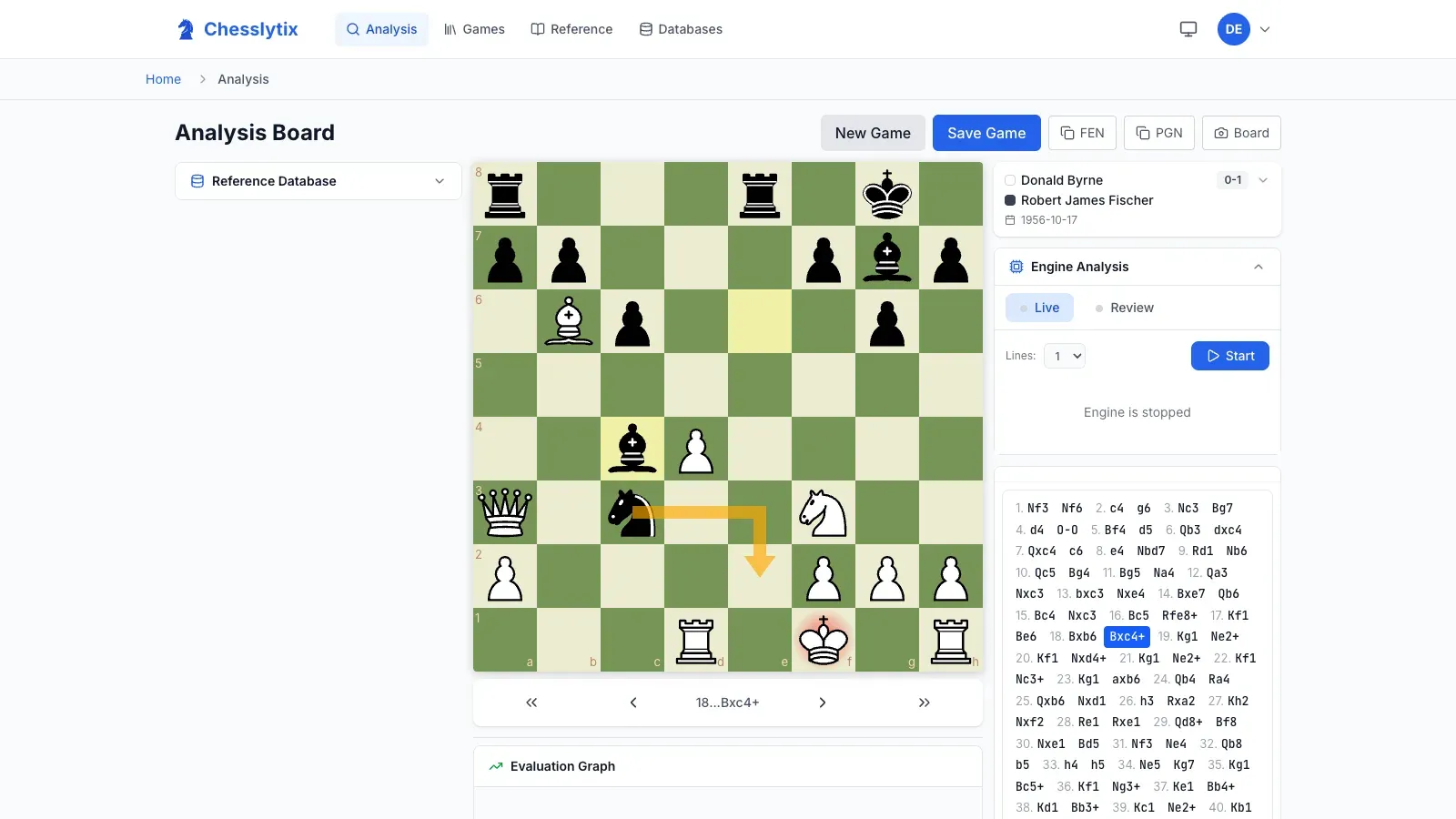Click the player name Robert James Fischer

pyautogui.click(x=1087, y=200)
